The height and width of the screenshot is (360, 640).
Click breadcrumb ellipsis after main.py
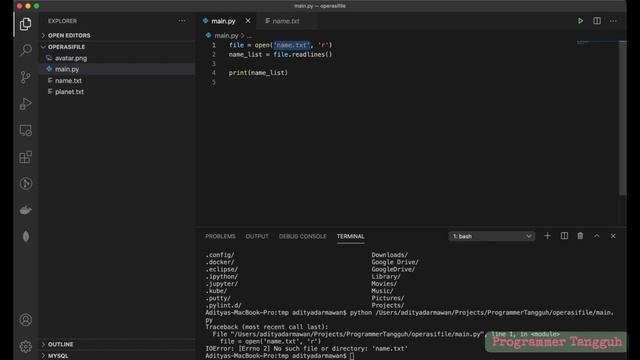249,36
